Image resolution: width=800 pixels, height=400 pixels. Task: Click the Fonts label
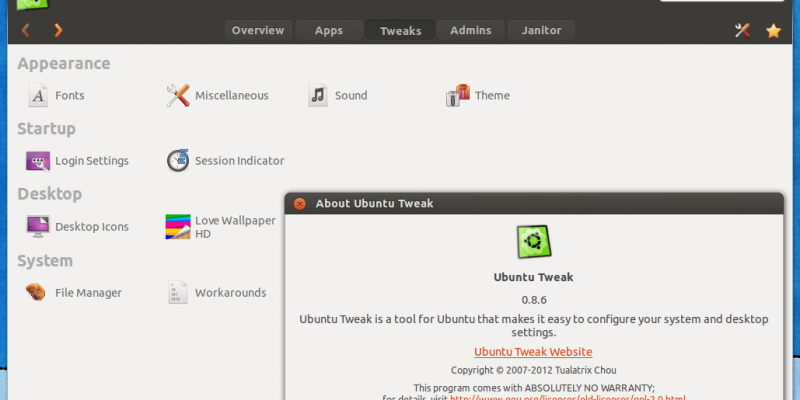[70, 95]
